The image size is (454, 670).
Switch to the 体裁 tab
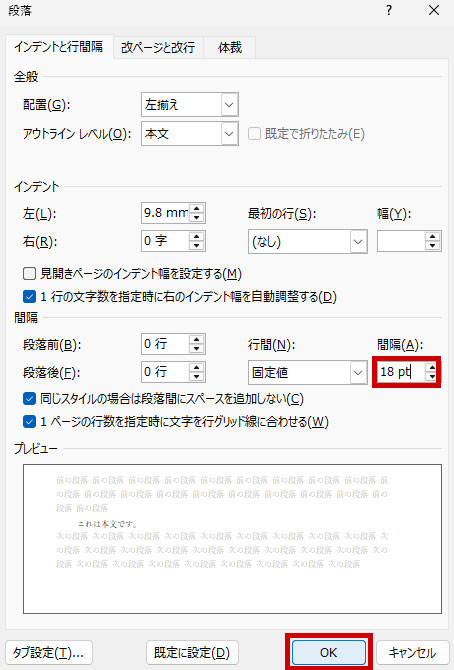[230, 47]
